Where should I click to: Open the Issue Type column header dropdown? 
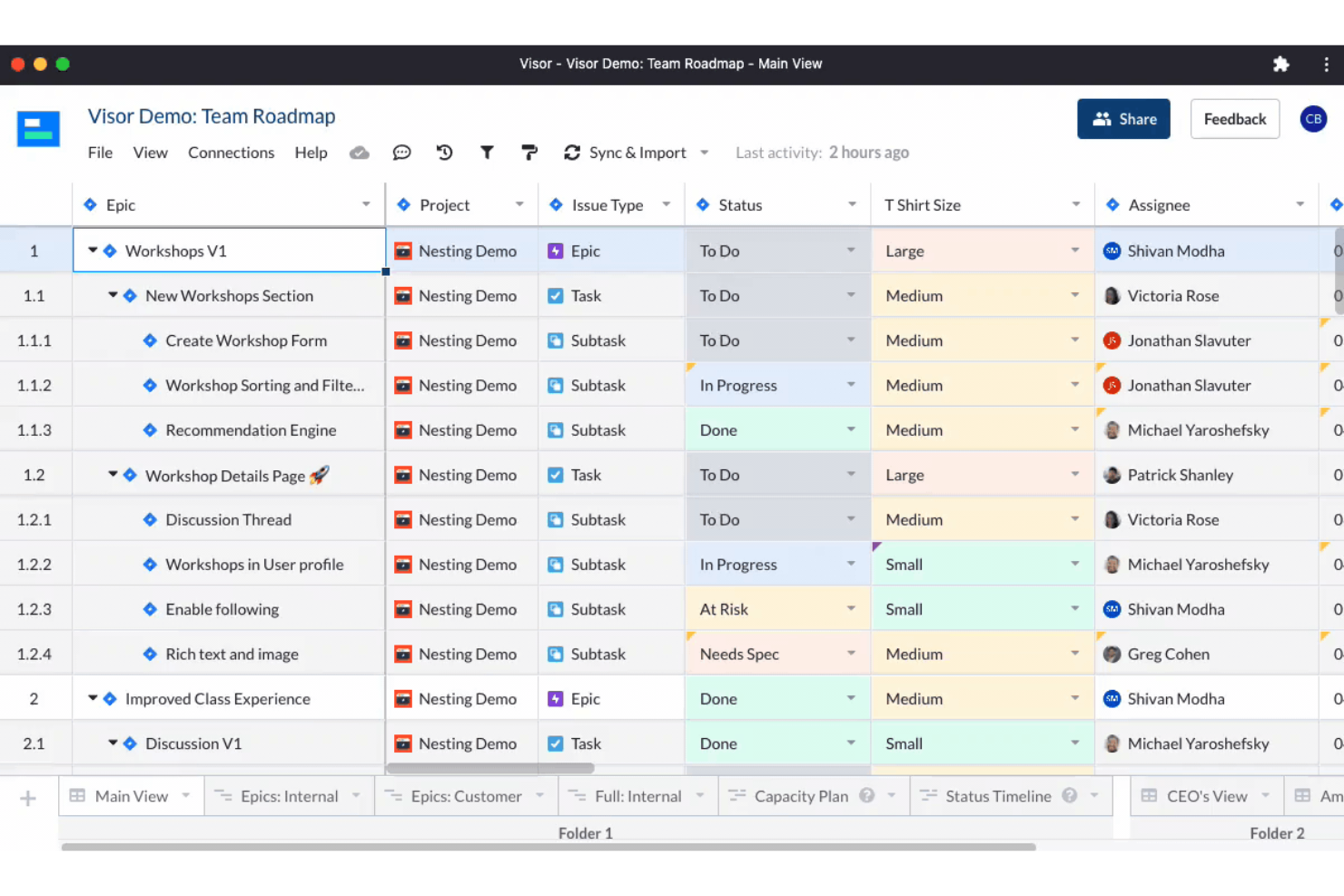[x=666, y=204]
